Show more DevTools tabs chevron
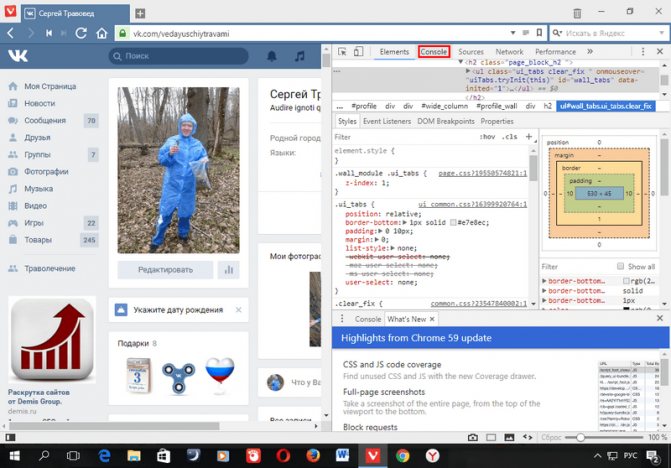 coord(590,52)
